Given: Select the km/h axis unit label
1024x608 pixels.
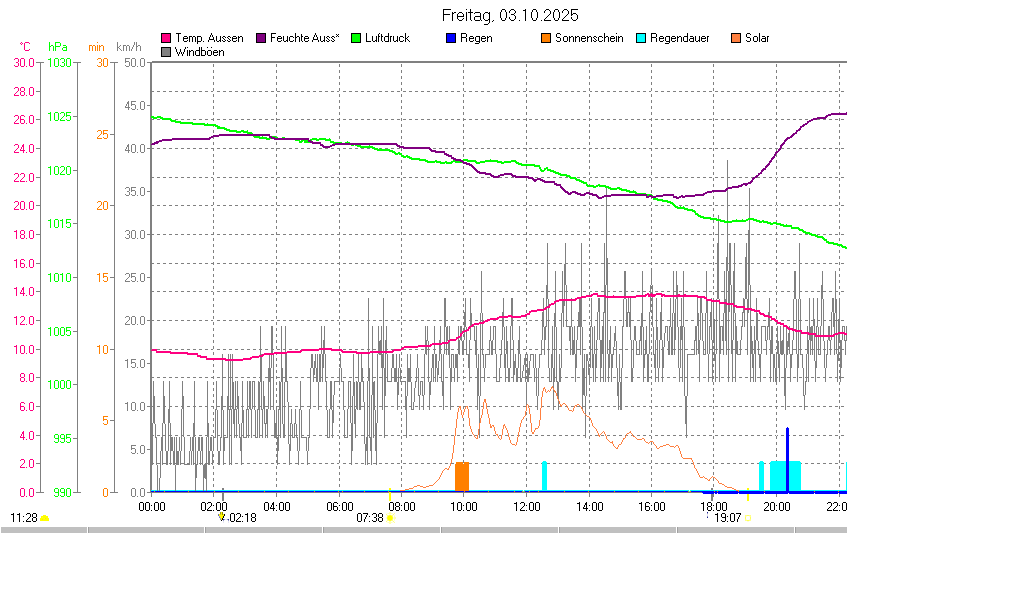Looking at the screenshot, I should [129, 47].
